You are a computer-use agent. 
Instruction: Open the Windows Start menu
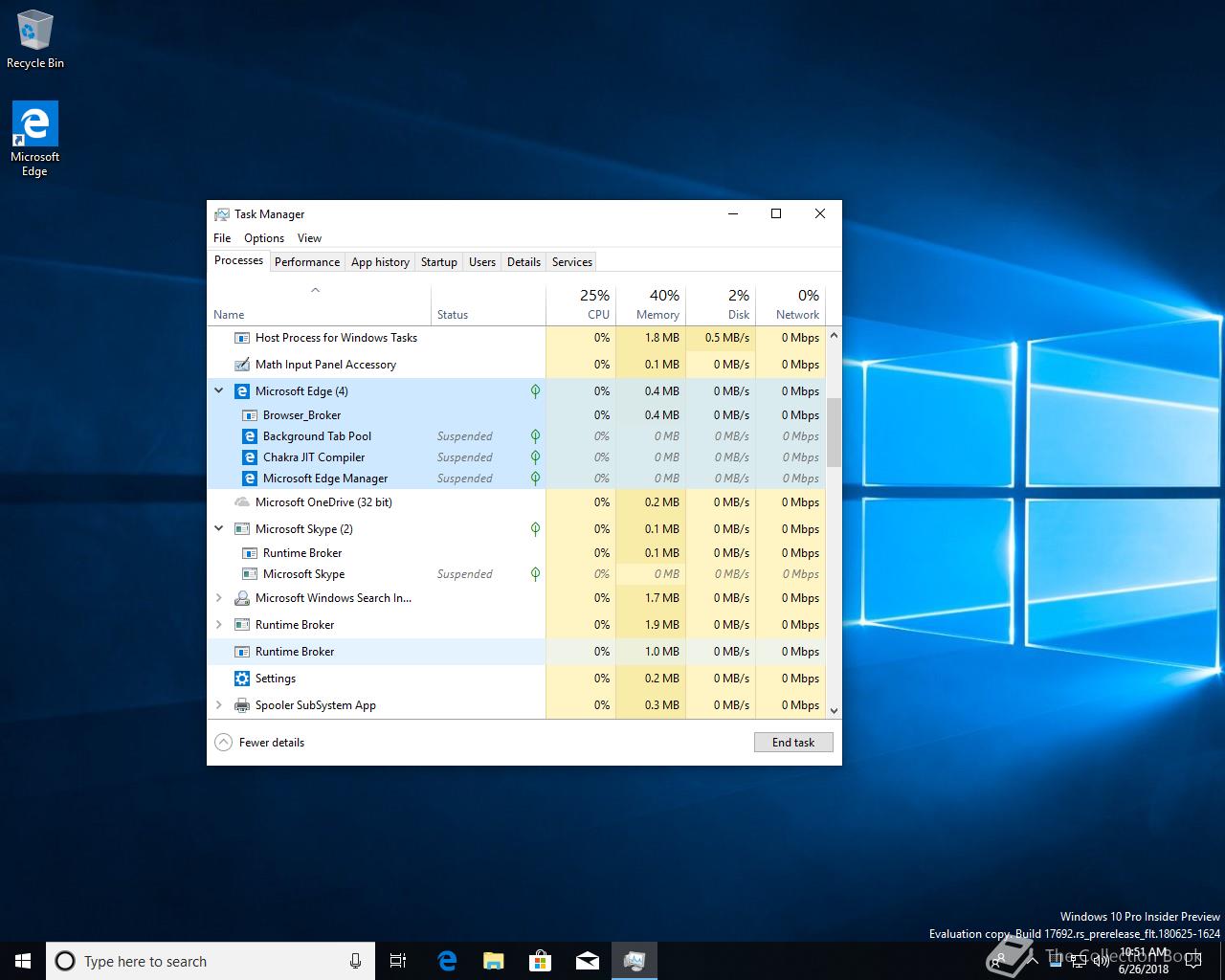23,961
